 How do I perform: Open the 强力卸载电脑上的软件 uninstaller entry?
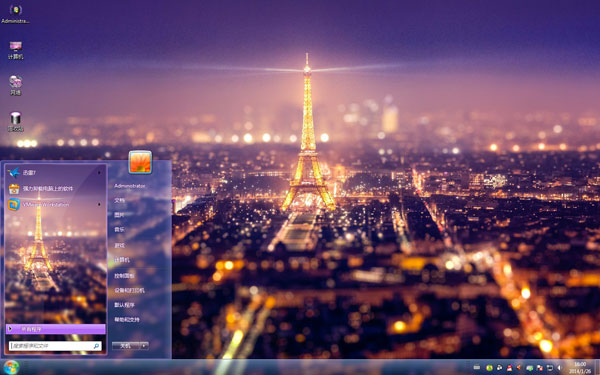coord(56,189)
